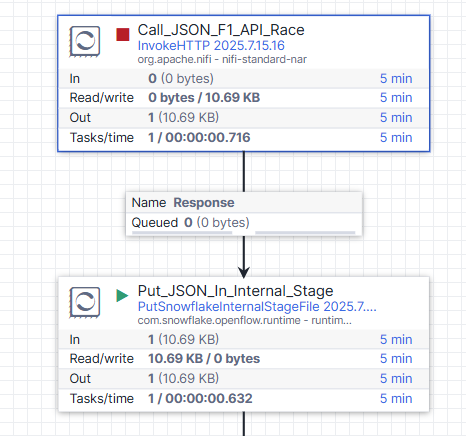
Task: Click the org.apache.nifi - nifi-standard-nar bundle text
Action: pyautogui.click(x=222, y=59)
